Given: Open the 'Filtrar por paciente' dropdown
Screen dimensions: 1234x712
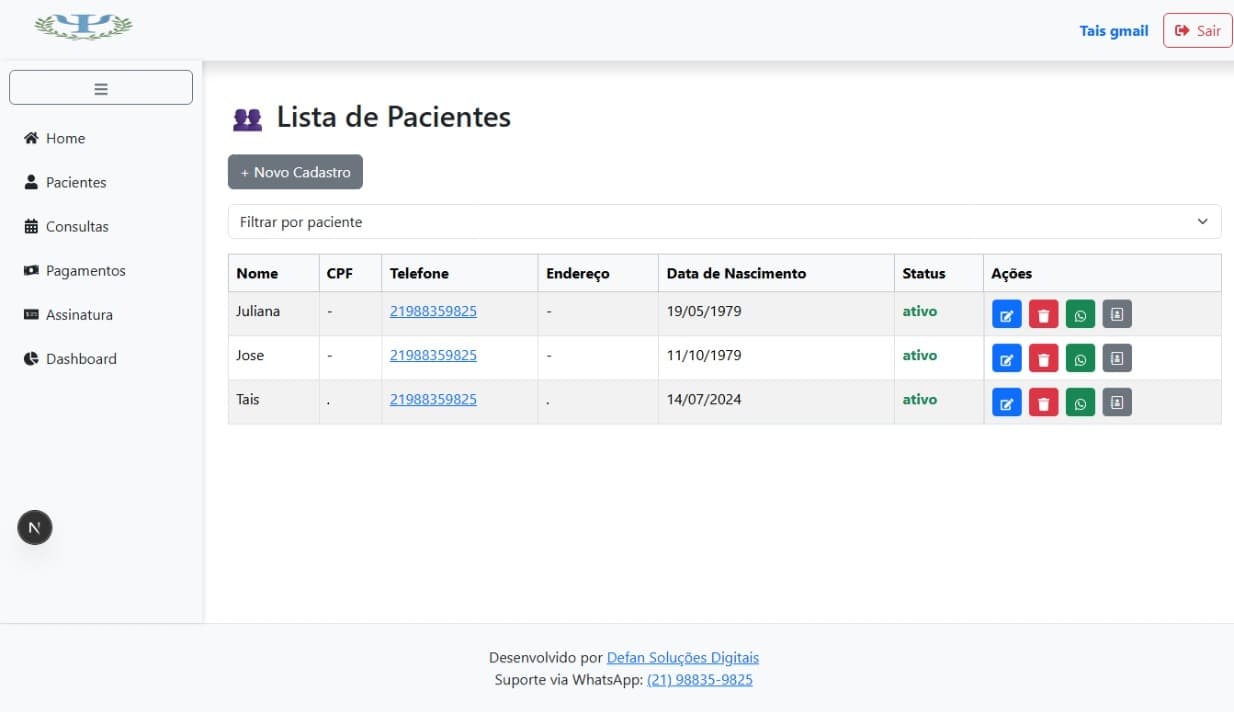Looking at the screenshot, I should tap(724, 221).
